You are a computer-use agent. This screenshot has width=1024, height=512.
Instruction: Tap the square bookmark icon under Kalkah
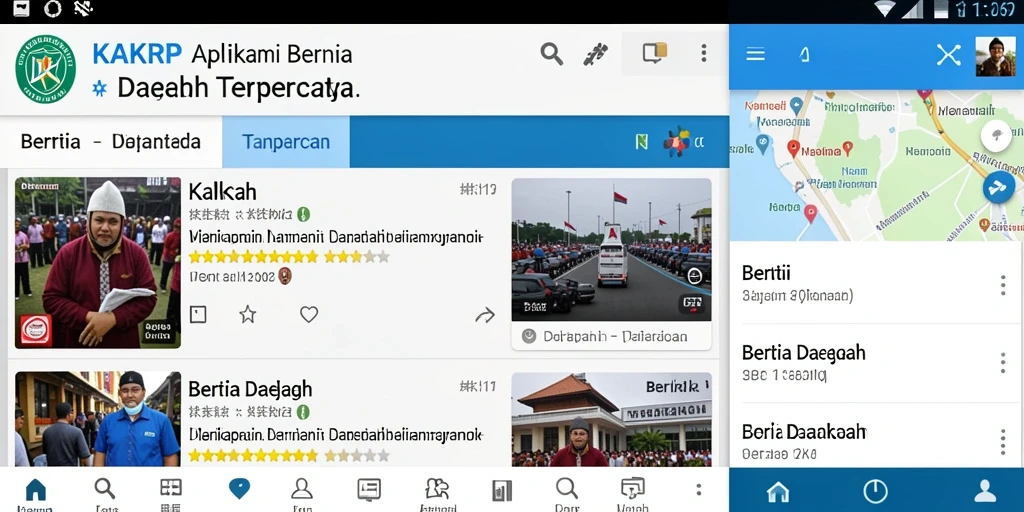(x=198, y=315)
